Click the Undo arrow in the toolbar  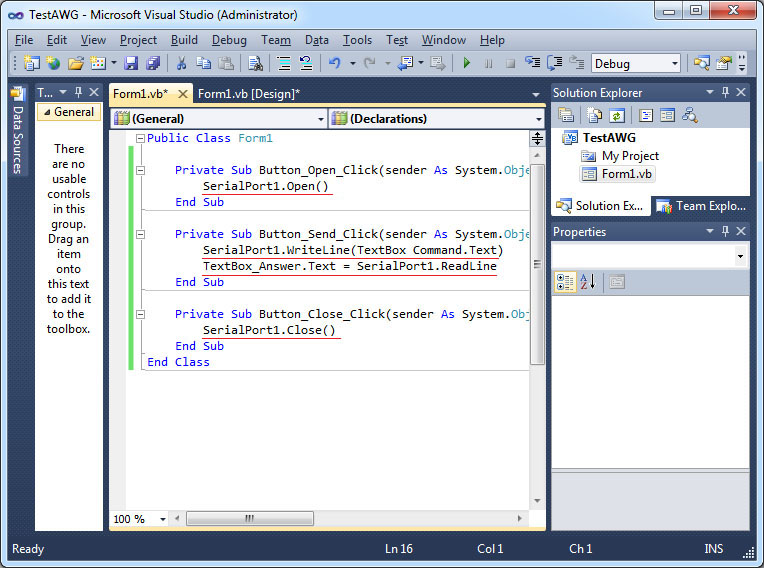334,63
